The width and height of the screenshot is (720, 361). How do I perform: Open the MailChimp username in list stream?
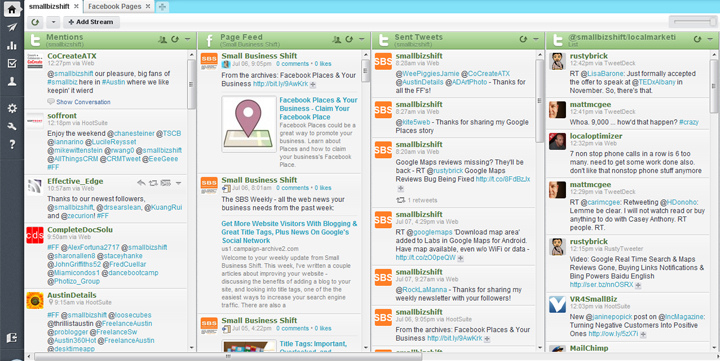(x=589, y=348)
